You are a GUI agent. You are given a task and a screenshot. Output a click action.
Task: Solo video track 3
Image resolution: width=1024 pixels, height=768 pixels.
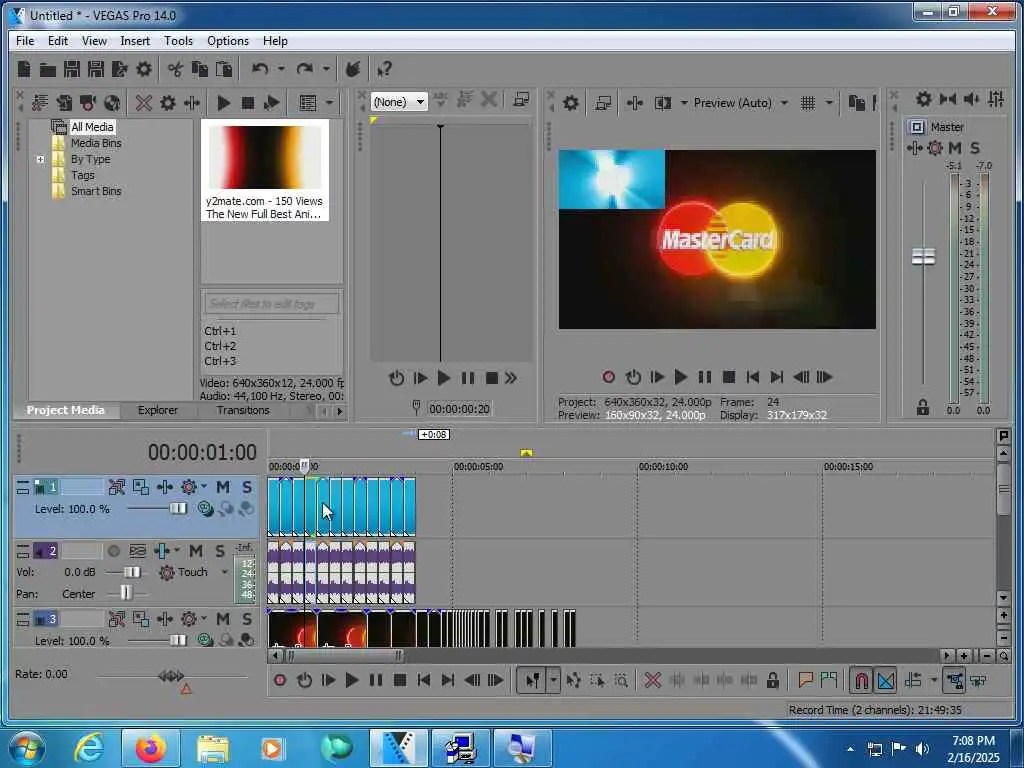tap(247, 618)
